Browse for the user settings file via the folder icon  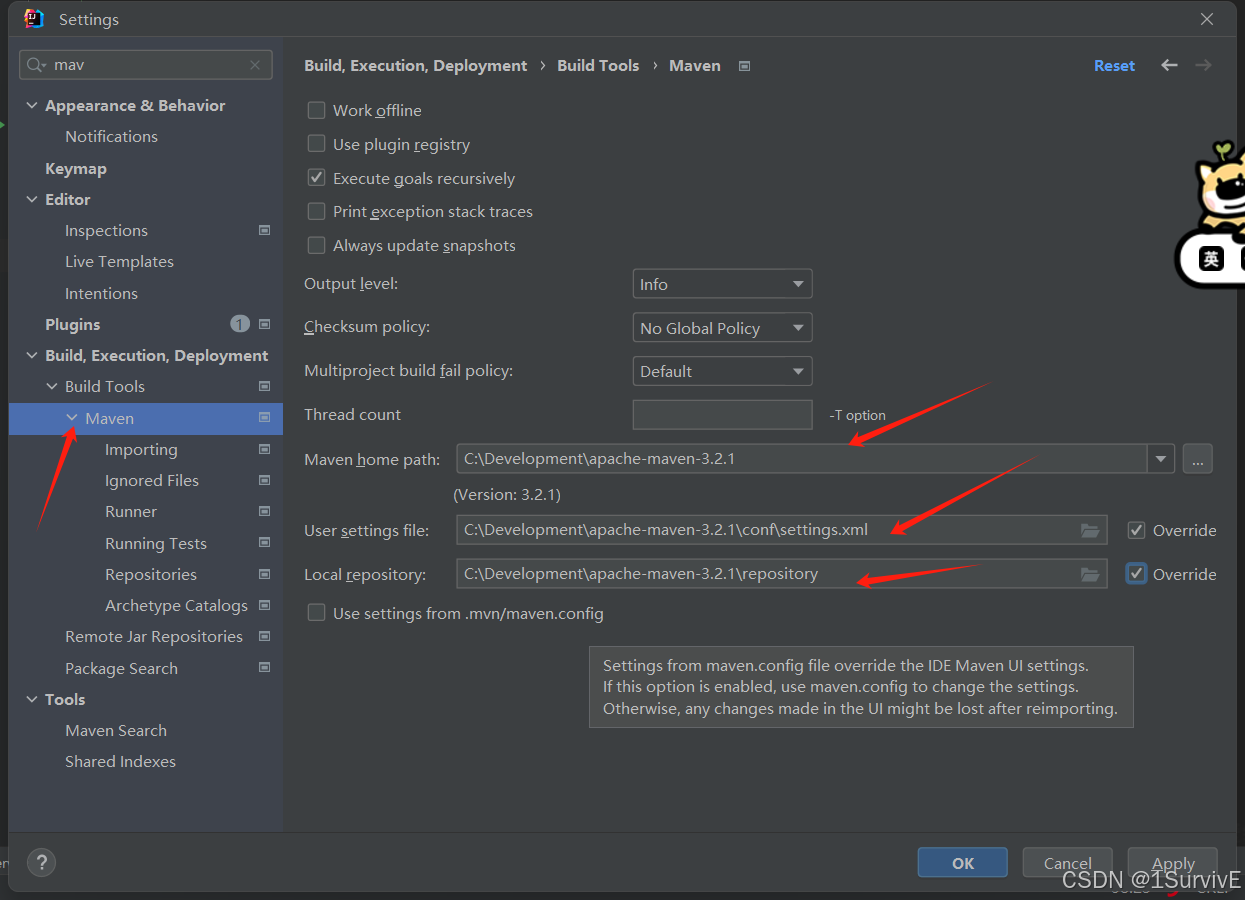[x=1090, y=530]
